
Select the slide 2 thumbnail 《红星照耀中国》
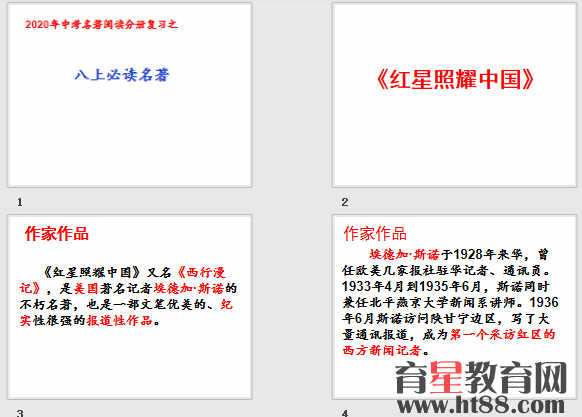[x=454, y=95]
